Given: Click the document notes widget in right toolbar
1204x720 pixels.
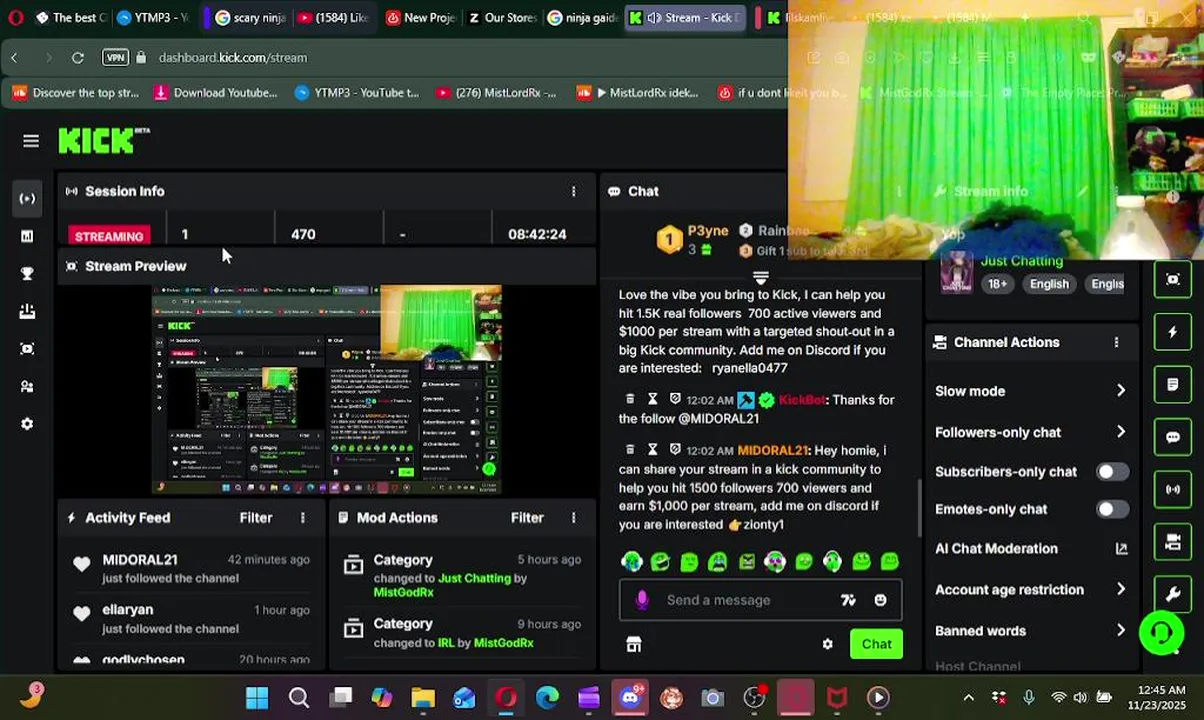Looking at the screenshot, I should [x=1173, y=385].
